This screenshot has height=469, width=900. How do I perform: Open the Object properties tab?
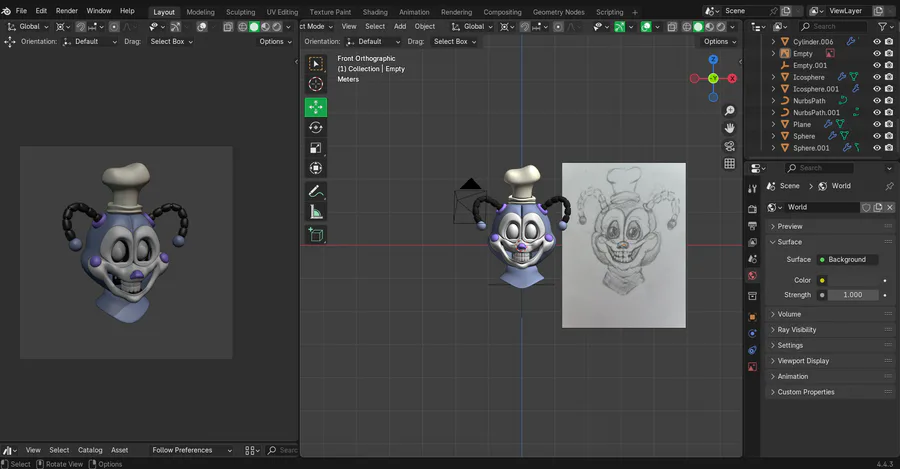pyautogui.click(x=752, y=317)
